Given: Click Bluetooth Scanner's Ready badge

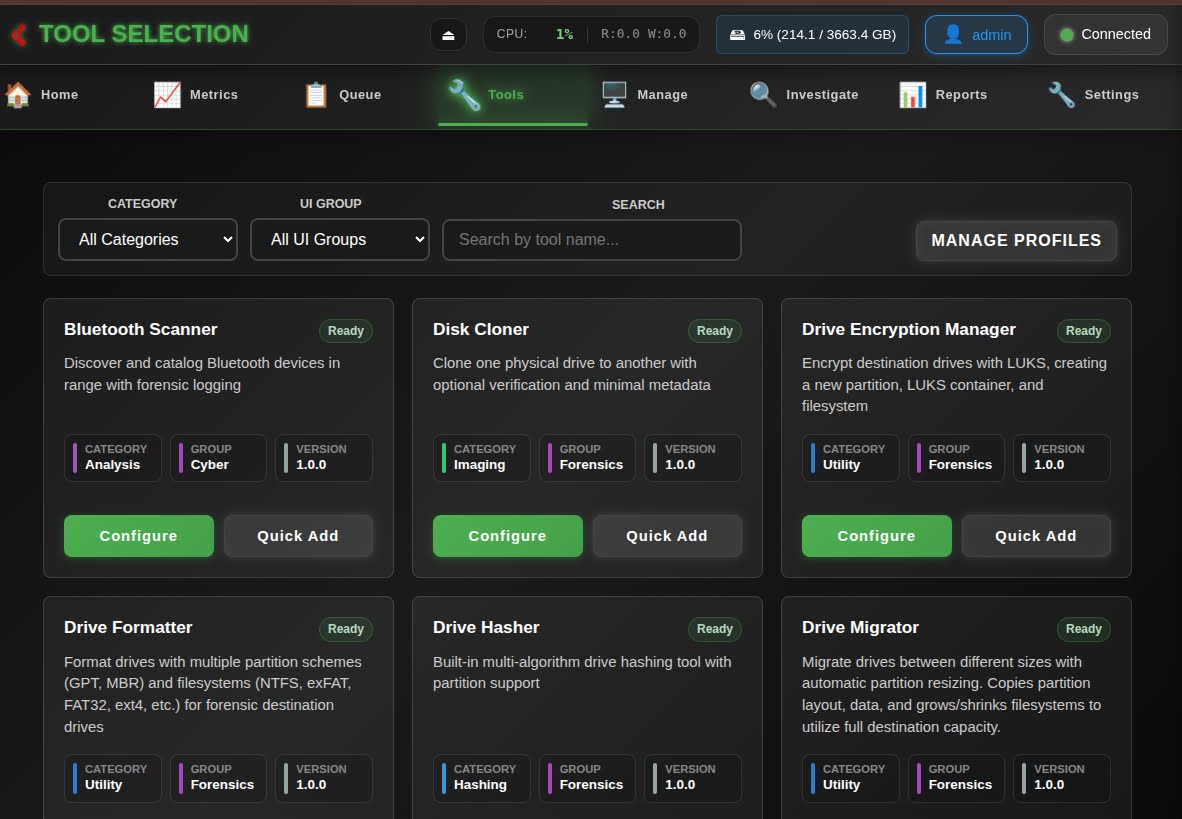Looking at the screenshot, I should (346, 331).
